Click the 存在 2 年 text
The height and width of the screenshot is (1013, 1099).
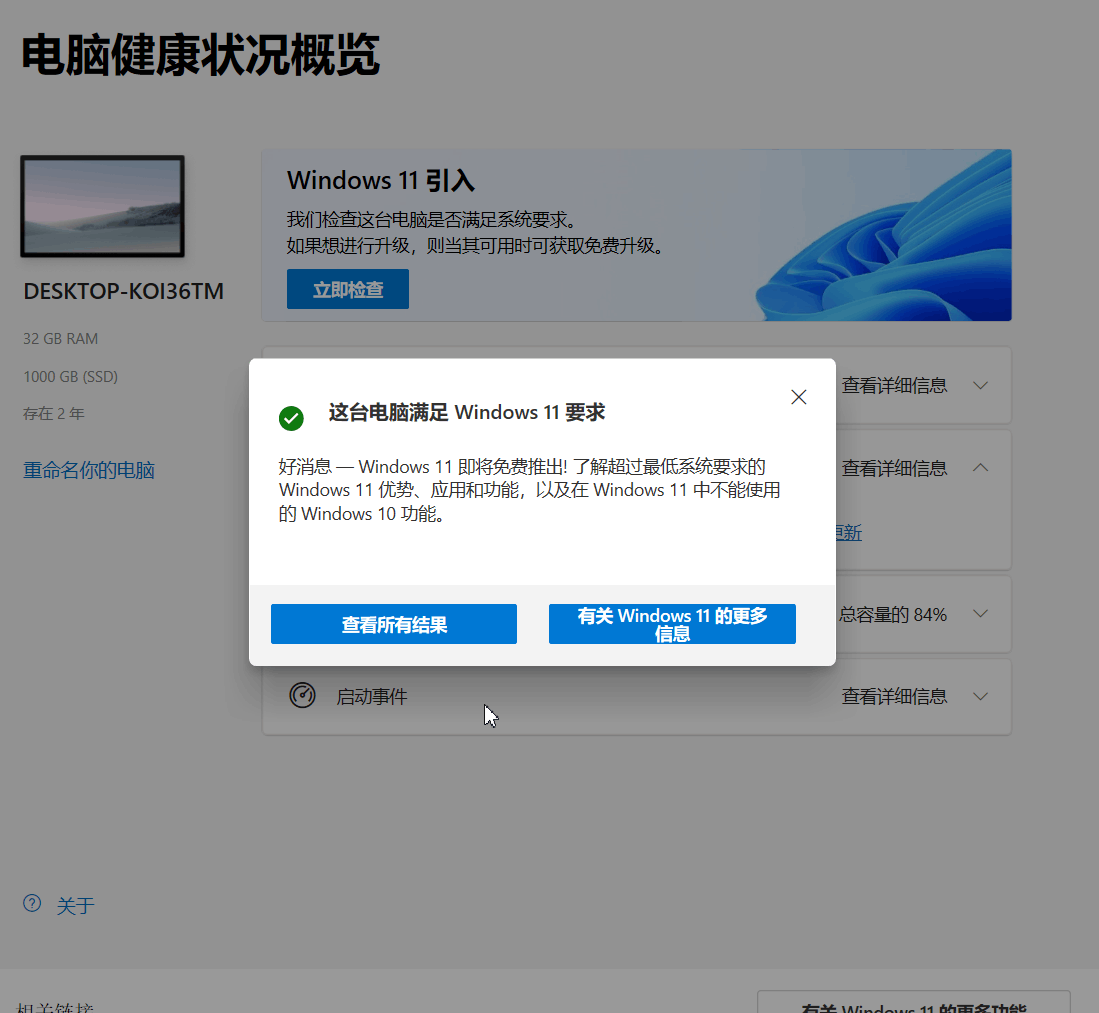point(53,414)
